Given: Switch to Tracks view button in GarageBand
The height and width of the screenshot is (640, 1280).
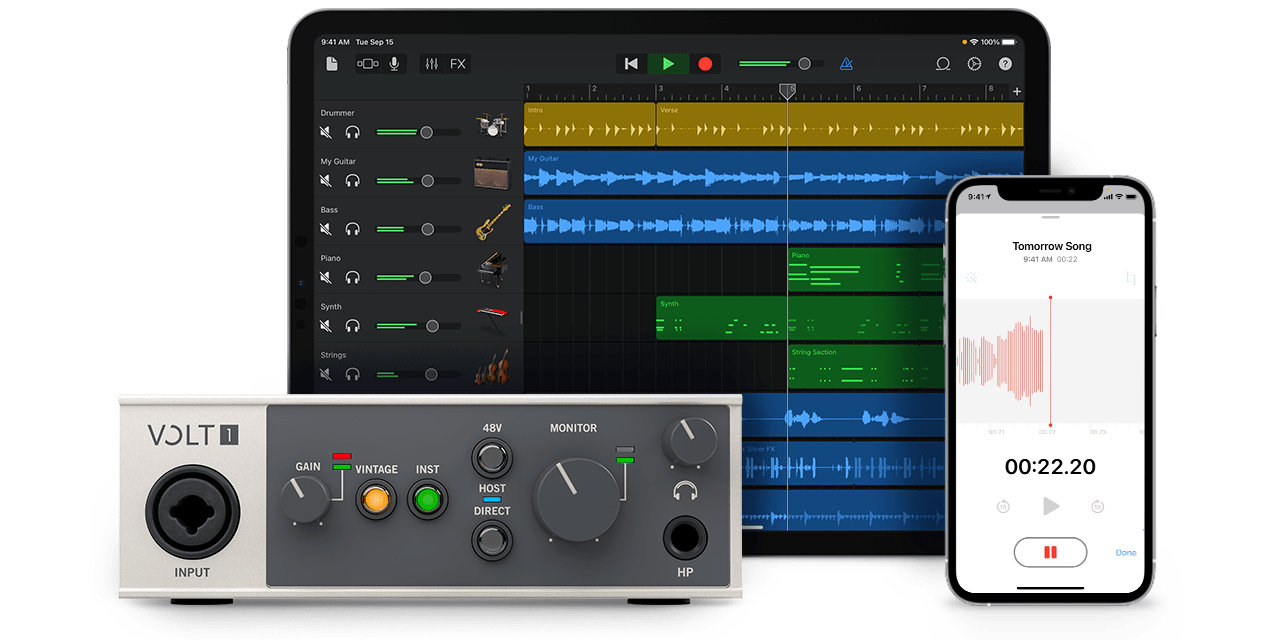Looking at the screenshot, I should pos(368,64).
